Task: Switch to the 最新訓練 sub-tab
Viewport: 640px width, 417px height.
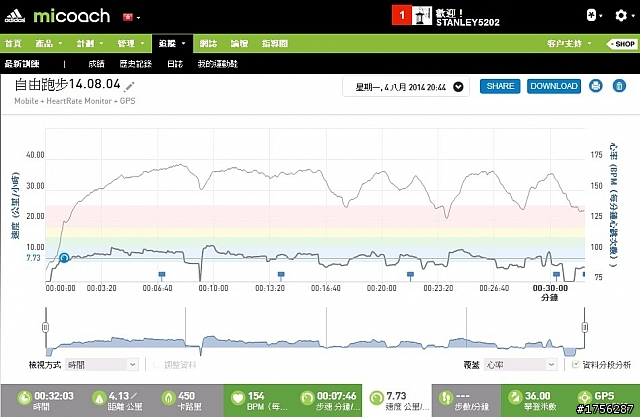Action: 22,64
